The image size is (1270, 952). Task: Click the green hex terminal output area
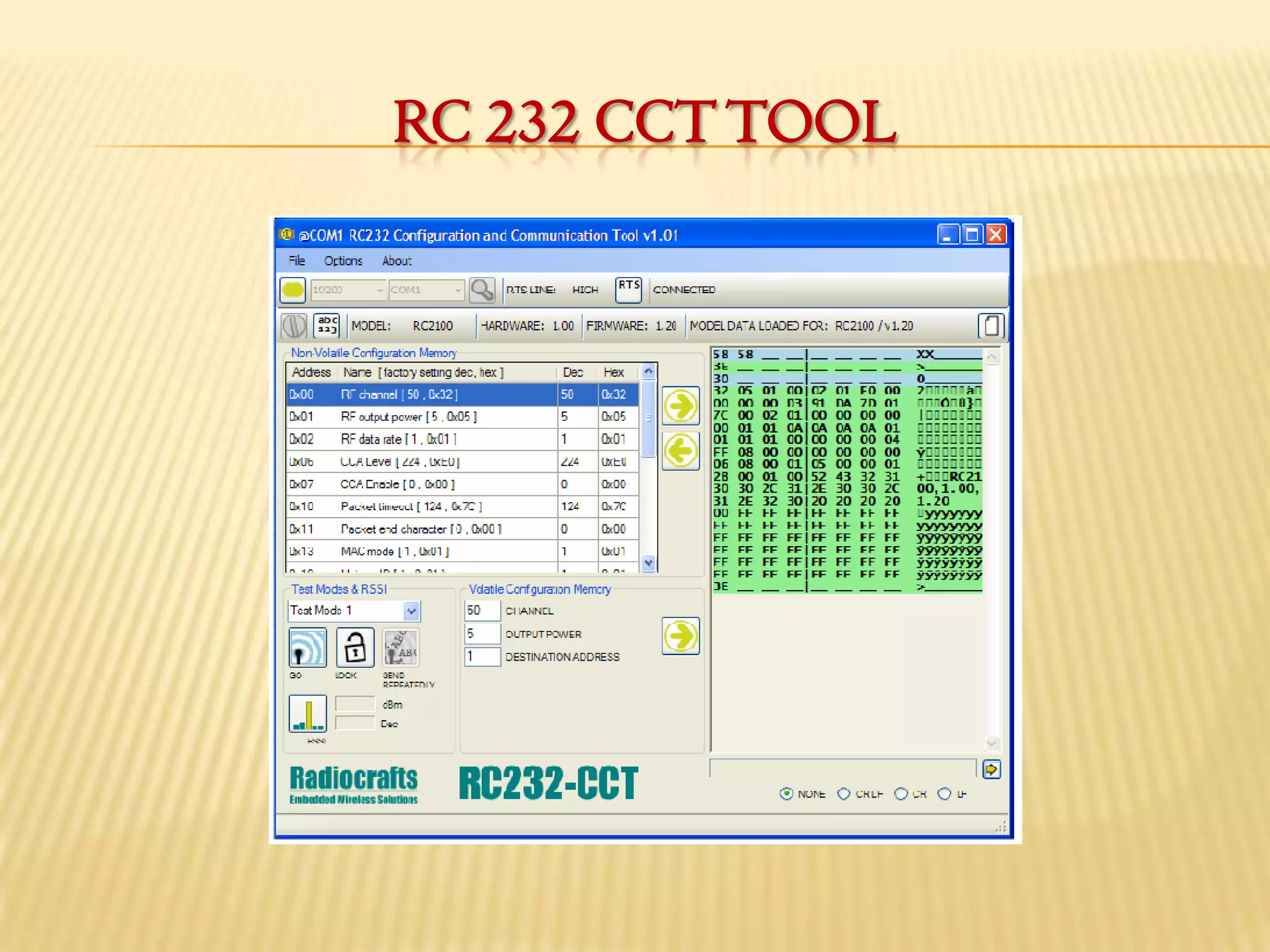[x=847, y=471]
